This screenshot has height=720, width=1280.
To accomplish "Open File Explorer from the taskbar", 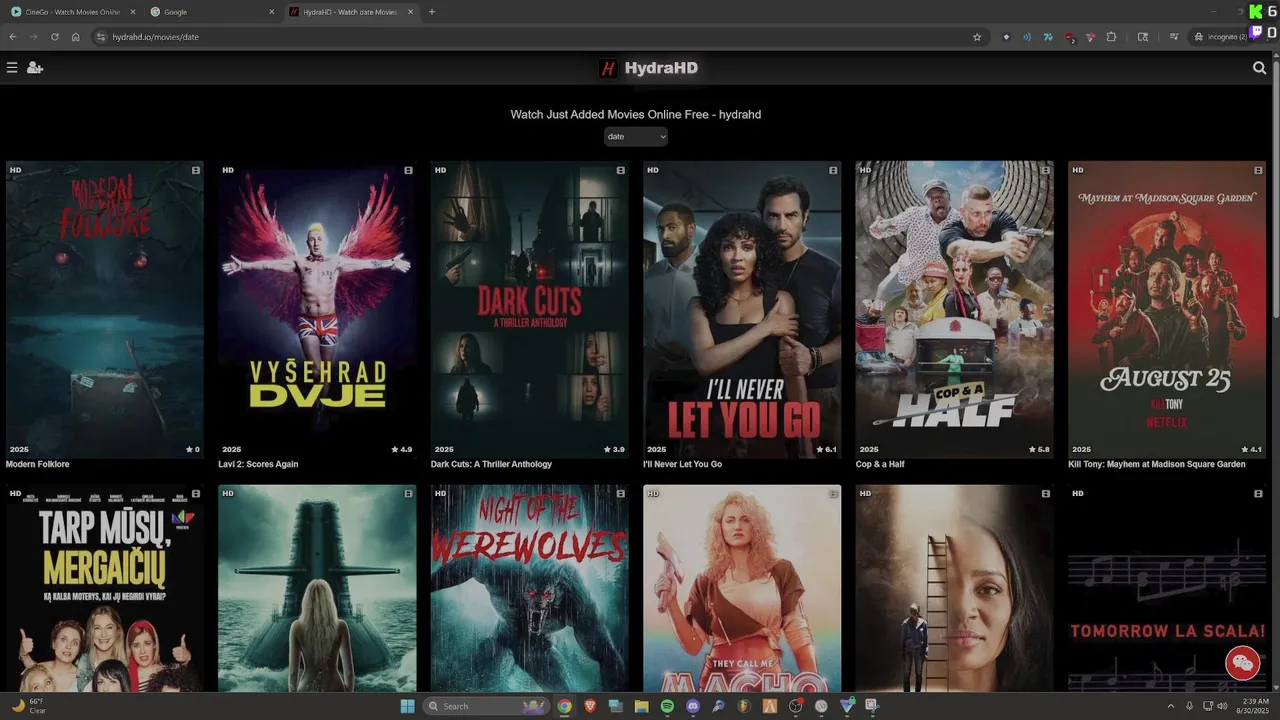I will tap(642, 706).
